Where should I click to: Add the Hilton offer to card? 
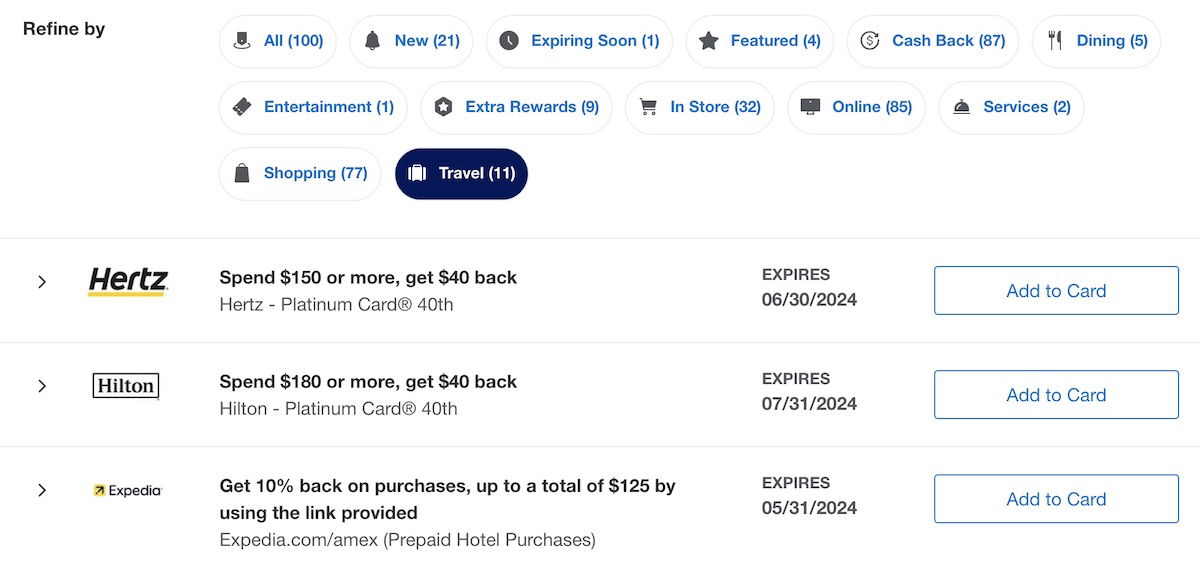coord(1056,395)
